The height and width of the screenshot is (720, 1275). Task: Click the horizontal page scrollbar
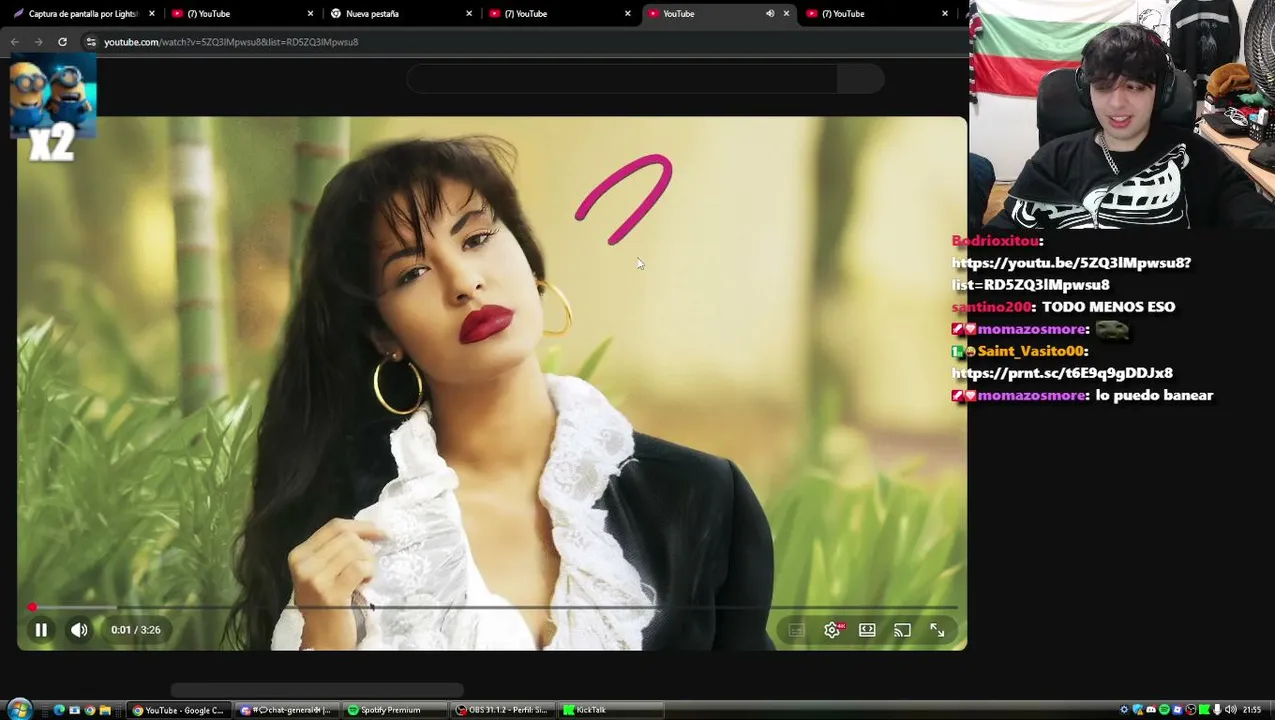tap(317, 690)
